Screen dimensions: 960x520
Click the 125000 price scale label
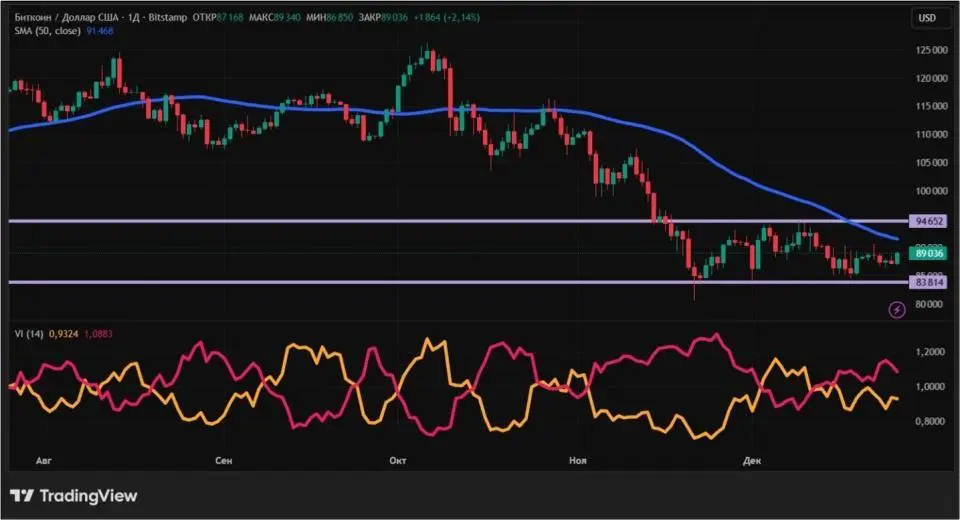pos(929,50)
